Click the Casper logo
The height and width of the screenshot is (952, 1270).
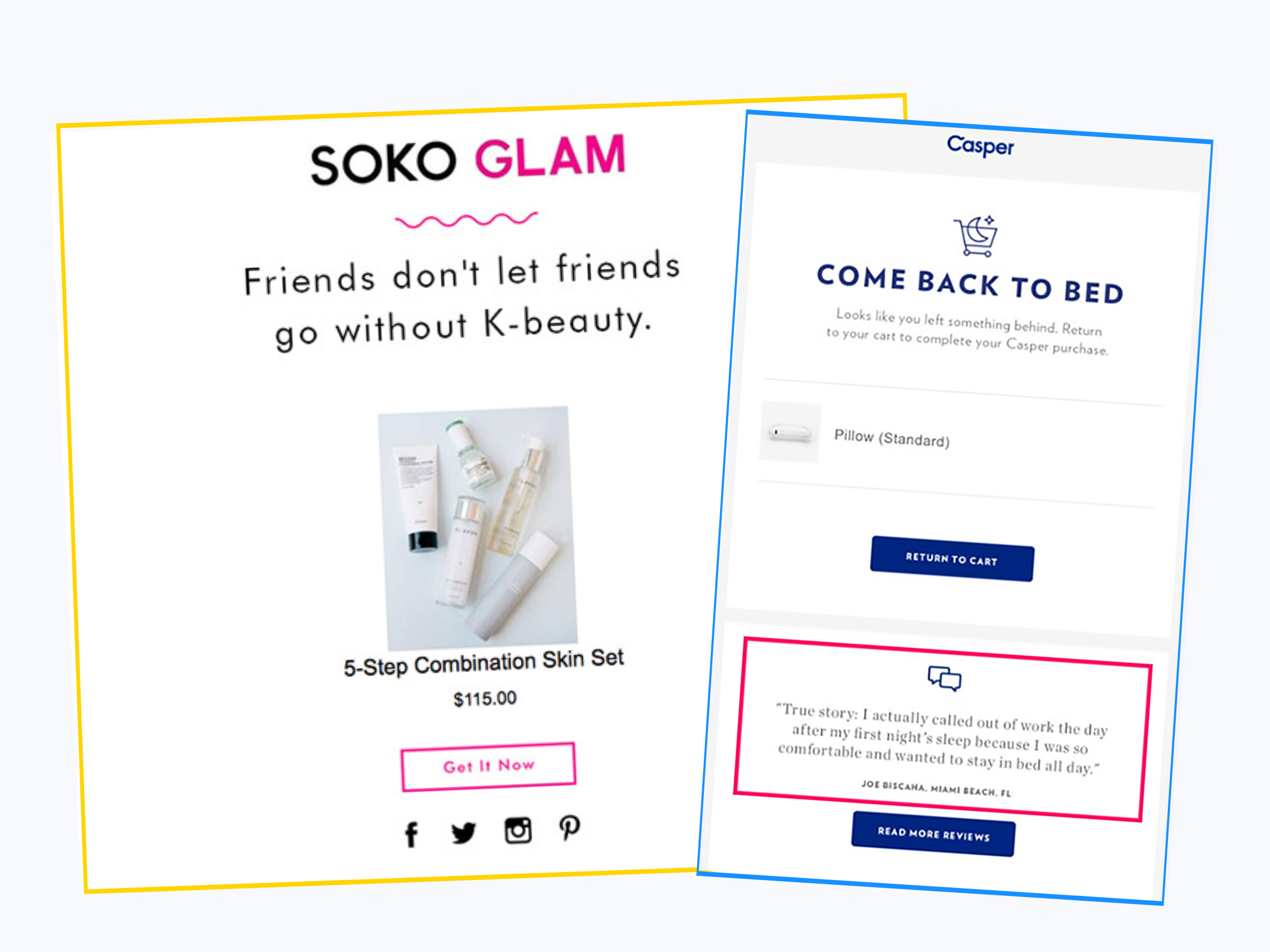tap(980, 146)
